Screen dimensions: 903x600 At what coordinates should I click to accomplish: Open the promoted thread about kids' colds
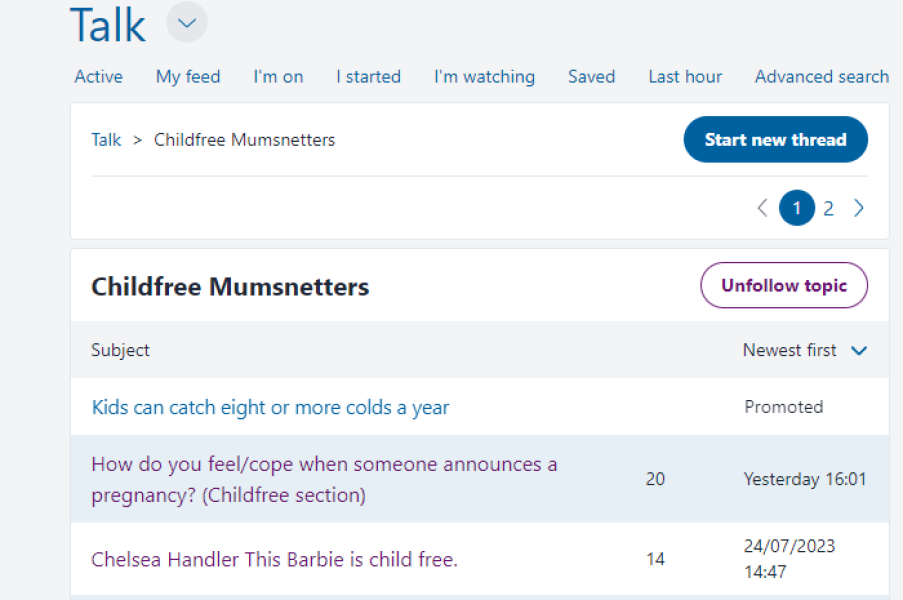point(270,407)
